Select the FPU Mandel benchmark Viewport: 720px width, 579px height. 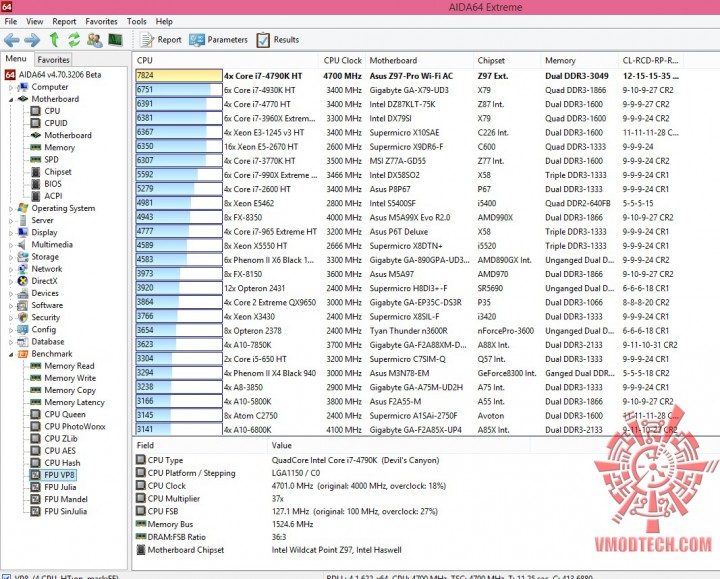(x=59, y=499)
